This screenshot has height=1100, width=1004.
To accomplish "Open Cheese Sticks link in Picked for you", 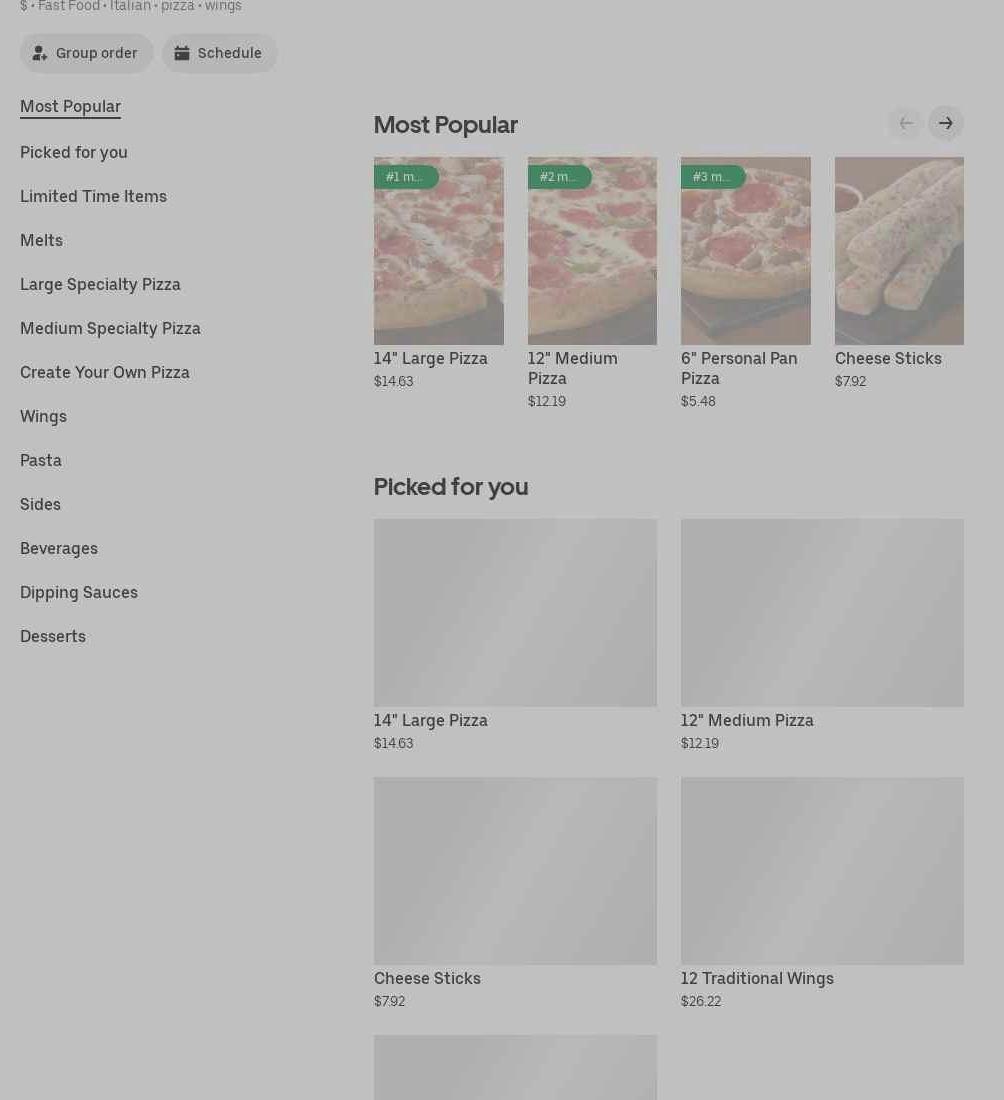I will 427,979.
